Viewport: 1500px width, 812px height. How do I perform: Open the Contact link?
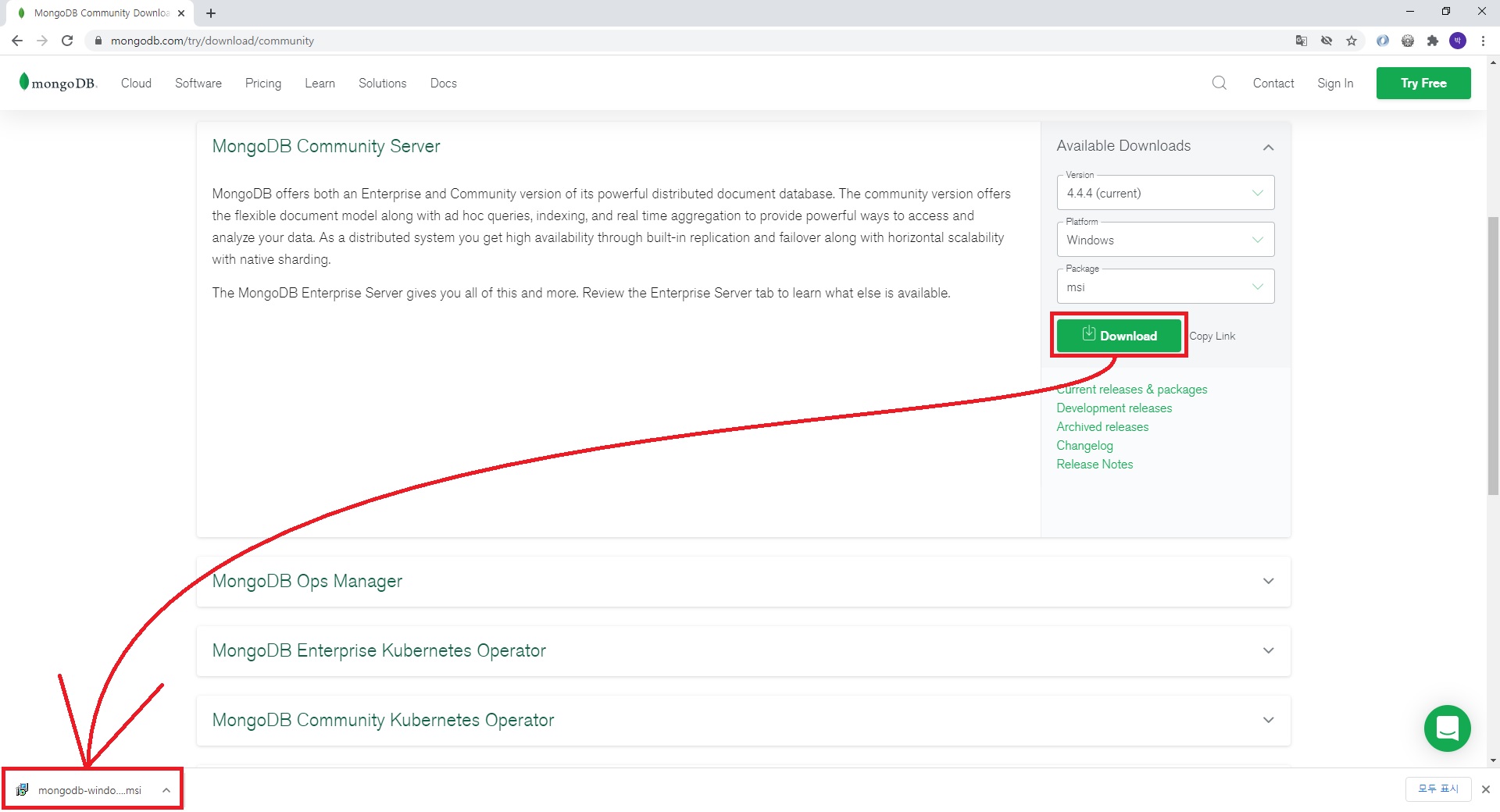coord(1273,83)
